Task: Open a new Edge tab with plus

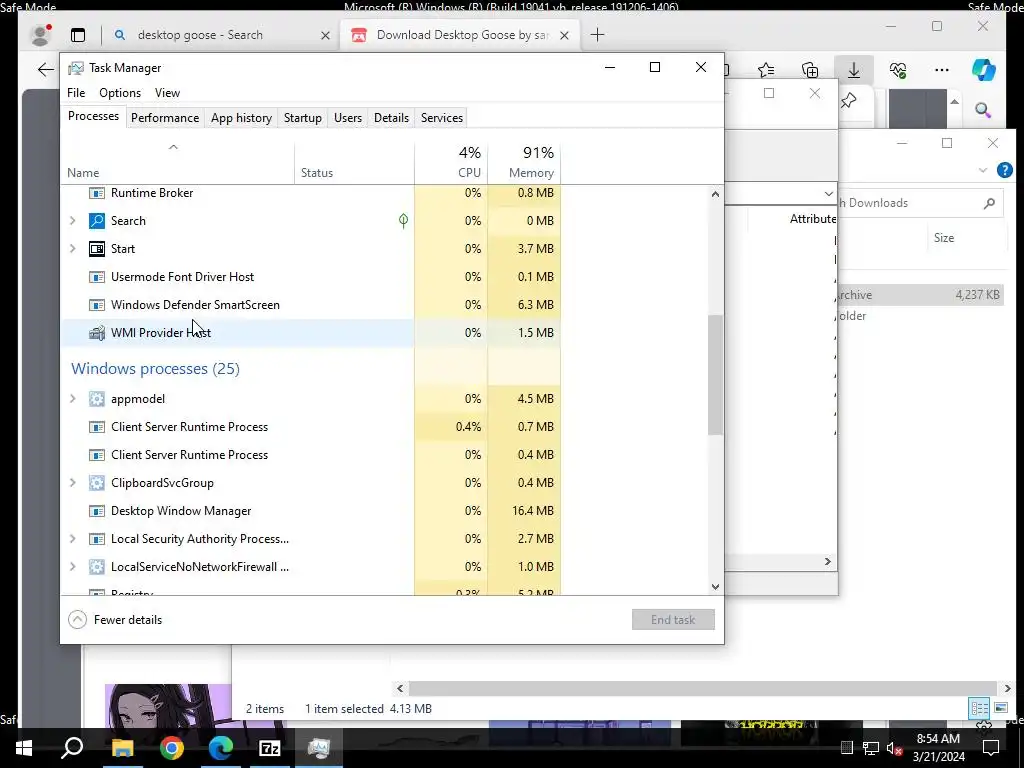Action: [597, 35]
